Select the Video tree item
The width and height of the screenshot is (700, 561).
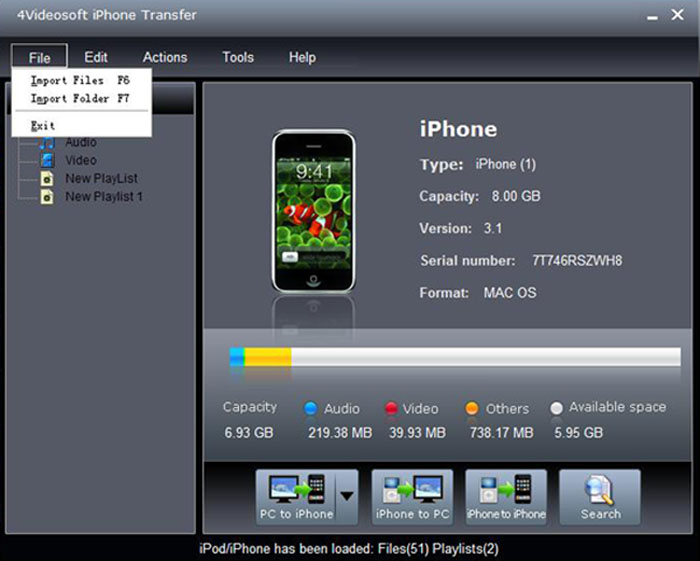click(81, 160)
